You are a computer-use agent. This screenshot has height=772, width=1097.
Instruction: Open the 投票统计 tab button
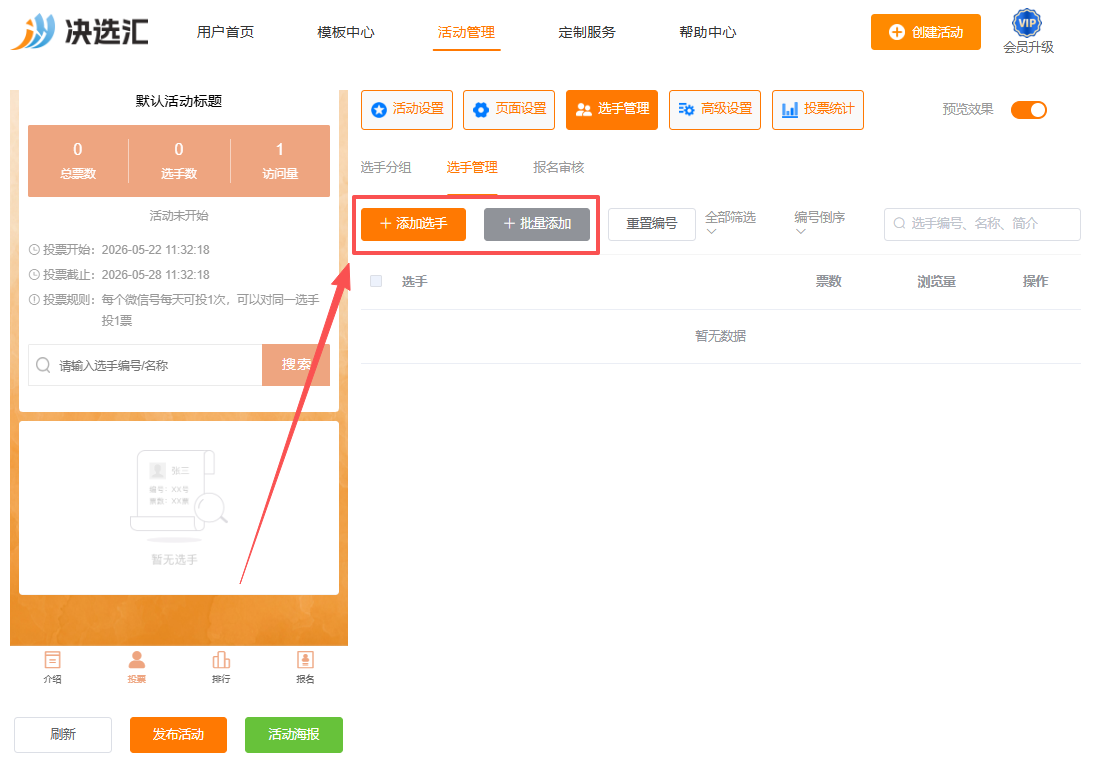[817, 110]
